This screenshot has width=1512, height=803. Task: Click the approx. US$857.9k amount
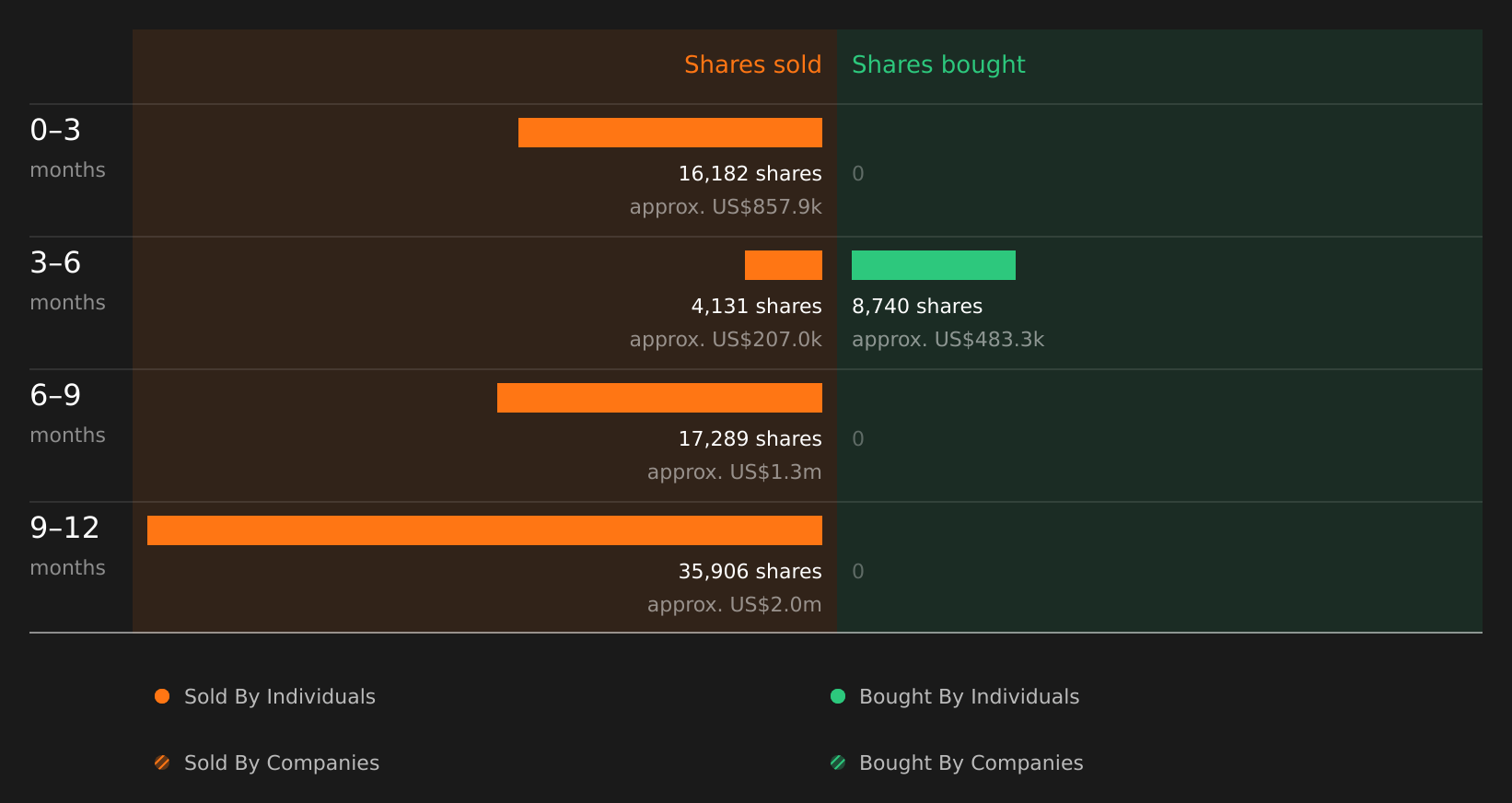(x=726, y=207)
